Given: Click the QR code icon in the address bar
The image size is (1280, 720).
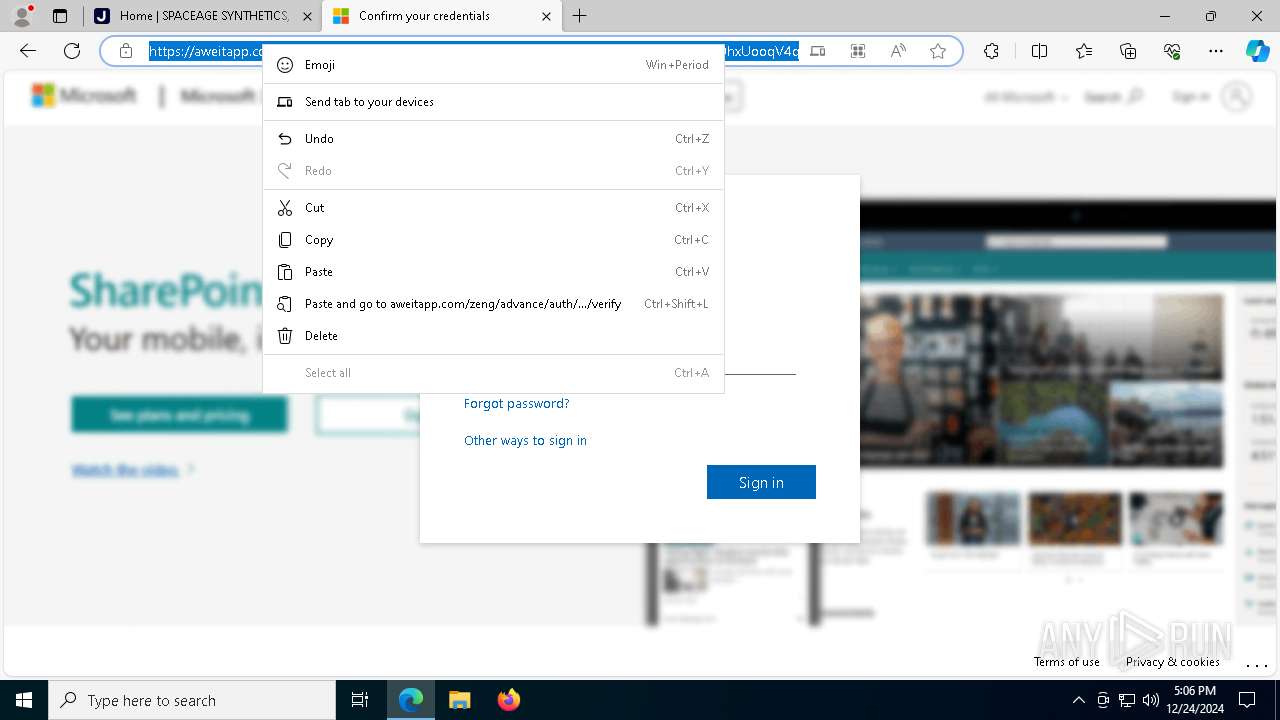Looking at the screenshot, I should 858,51.
